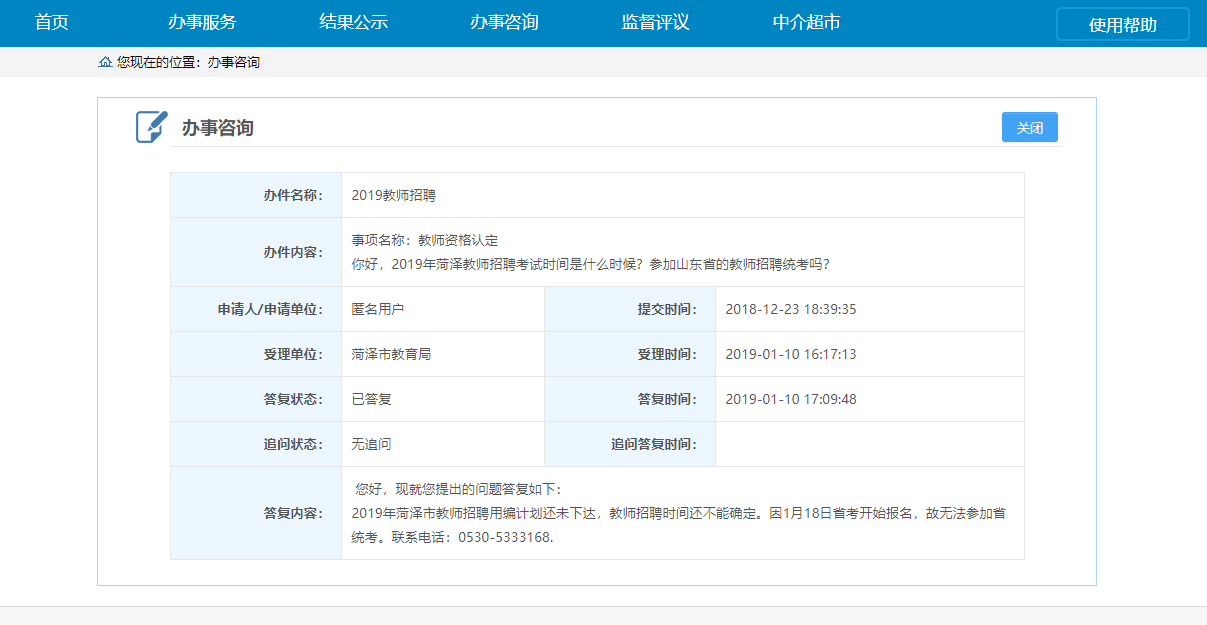Click the 2019教师招聘 item name value
The width and height of the screenshot is (1207, 625).
coord(393,195)
